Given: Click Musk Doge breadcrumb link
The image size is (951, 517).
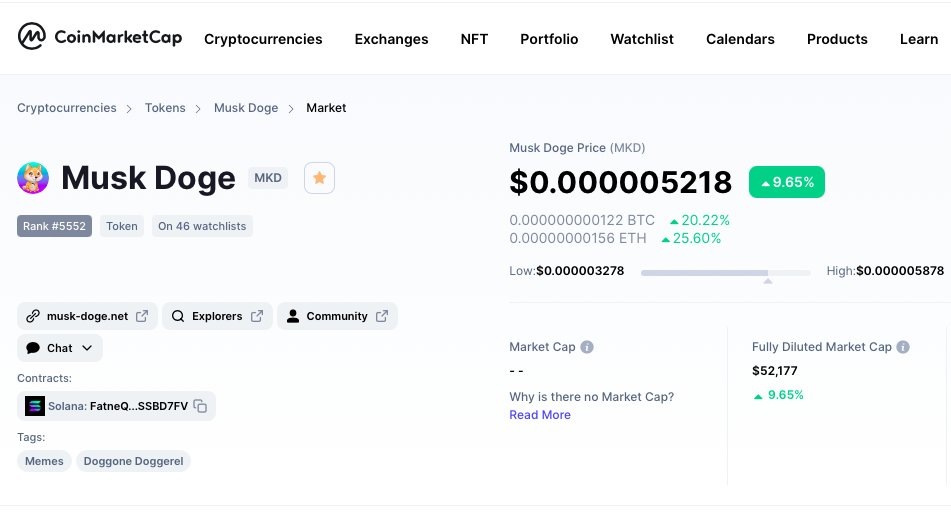Looking at the screenshot, I should point(246,108).
